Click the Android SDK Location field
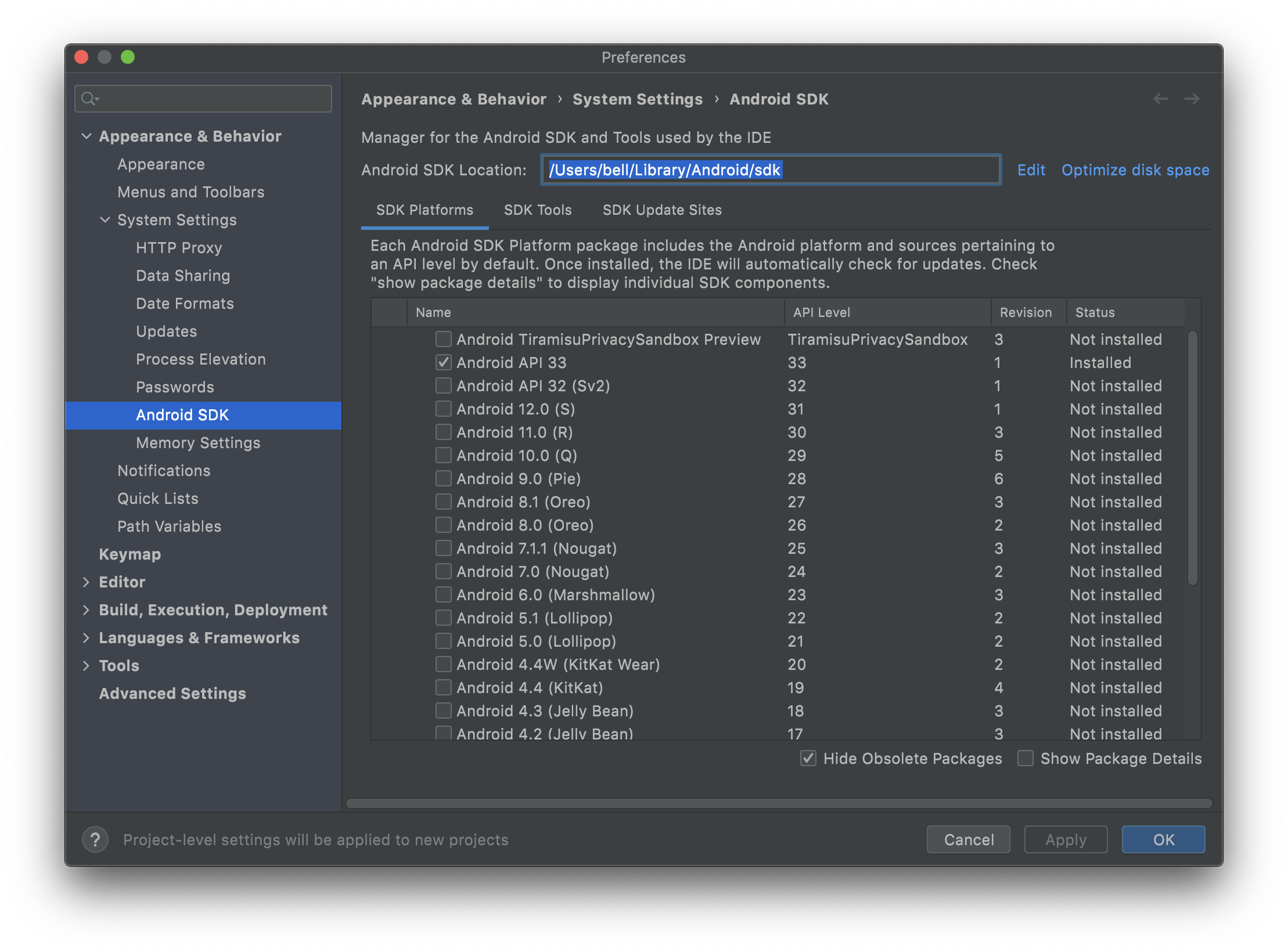1288x952 pixels. click(771, 170)
